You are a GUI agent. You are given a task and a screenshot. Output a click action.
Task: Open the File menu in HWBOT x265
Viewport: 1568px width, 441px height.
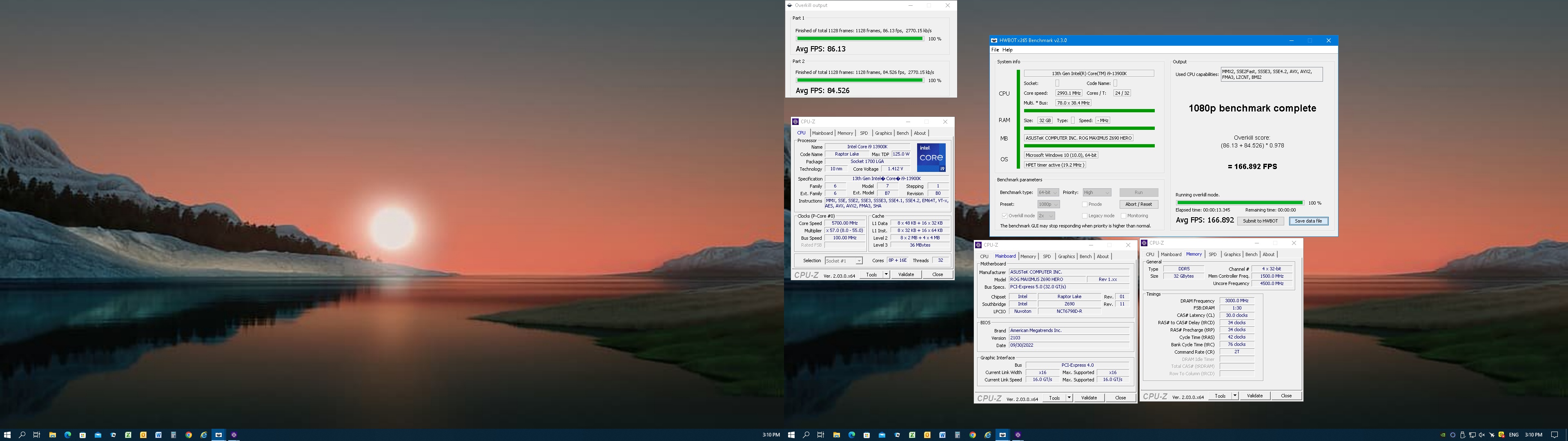click(995, 50)
